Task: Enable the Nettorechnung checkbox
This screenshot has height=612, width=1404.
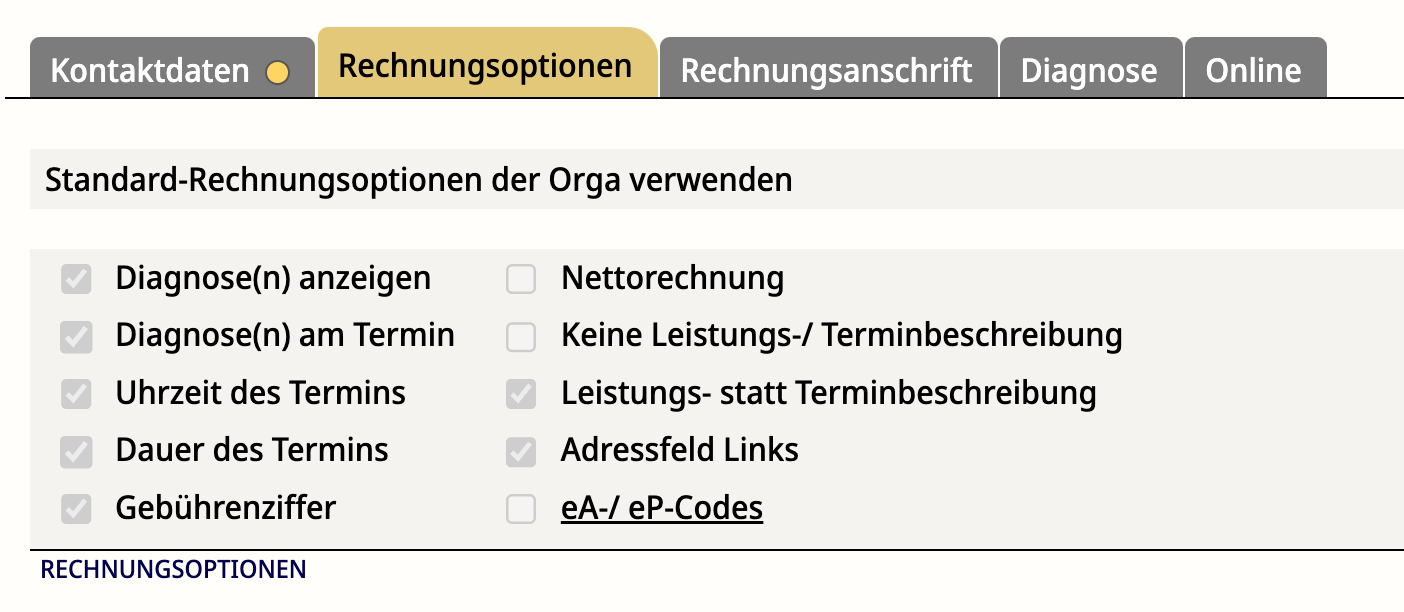Action: (521, 279)
